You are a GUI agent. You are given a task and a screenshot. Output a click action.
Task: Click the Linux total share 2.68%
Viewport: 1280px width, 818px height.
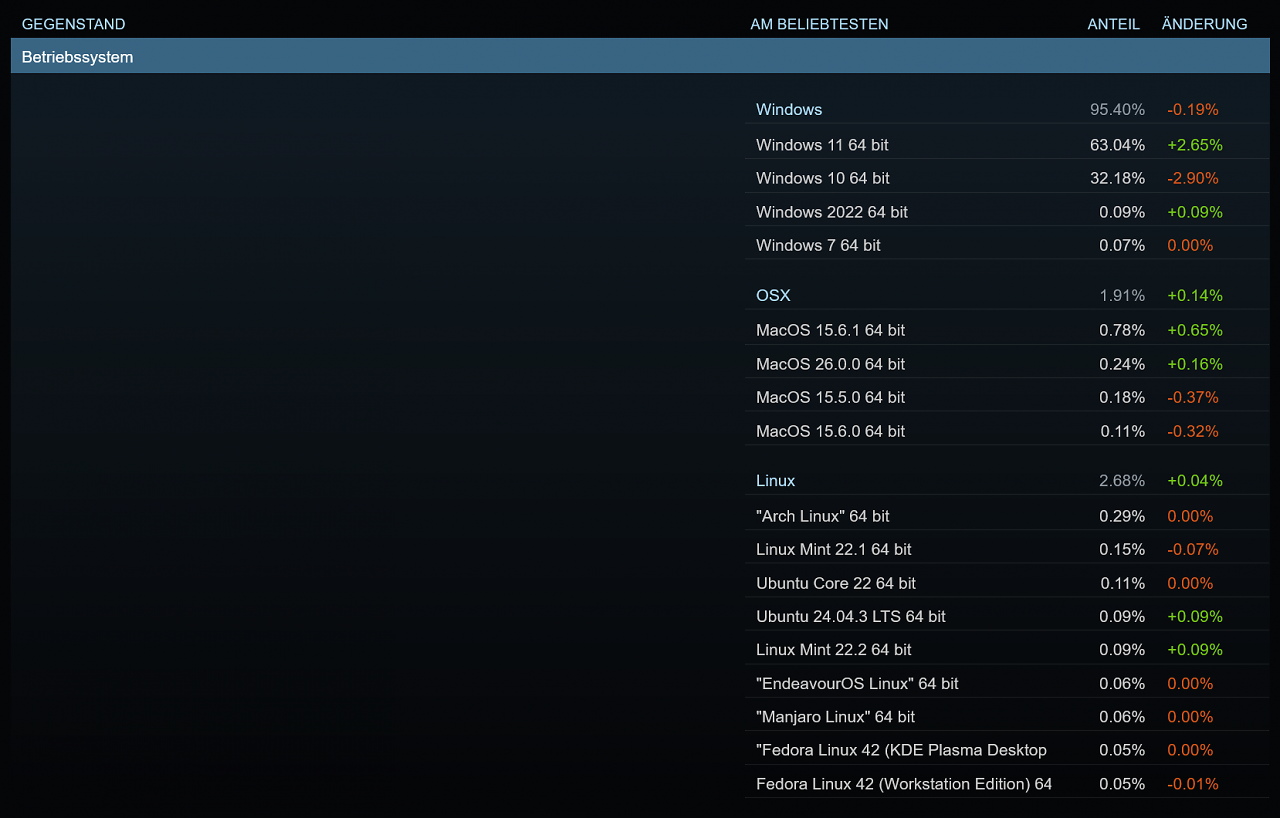1122,481
